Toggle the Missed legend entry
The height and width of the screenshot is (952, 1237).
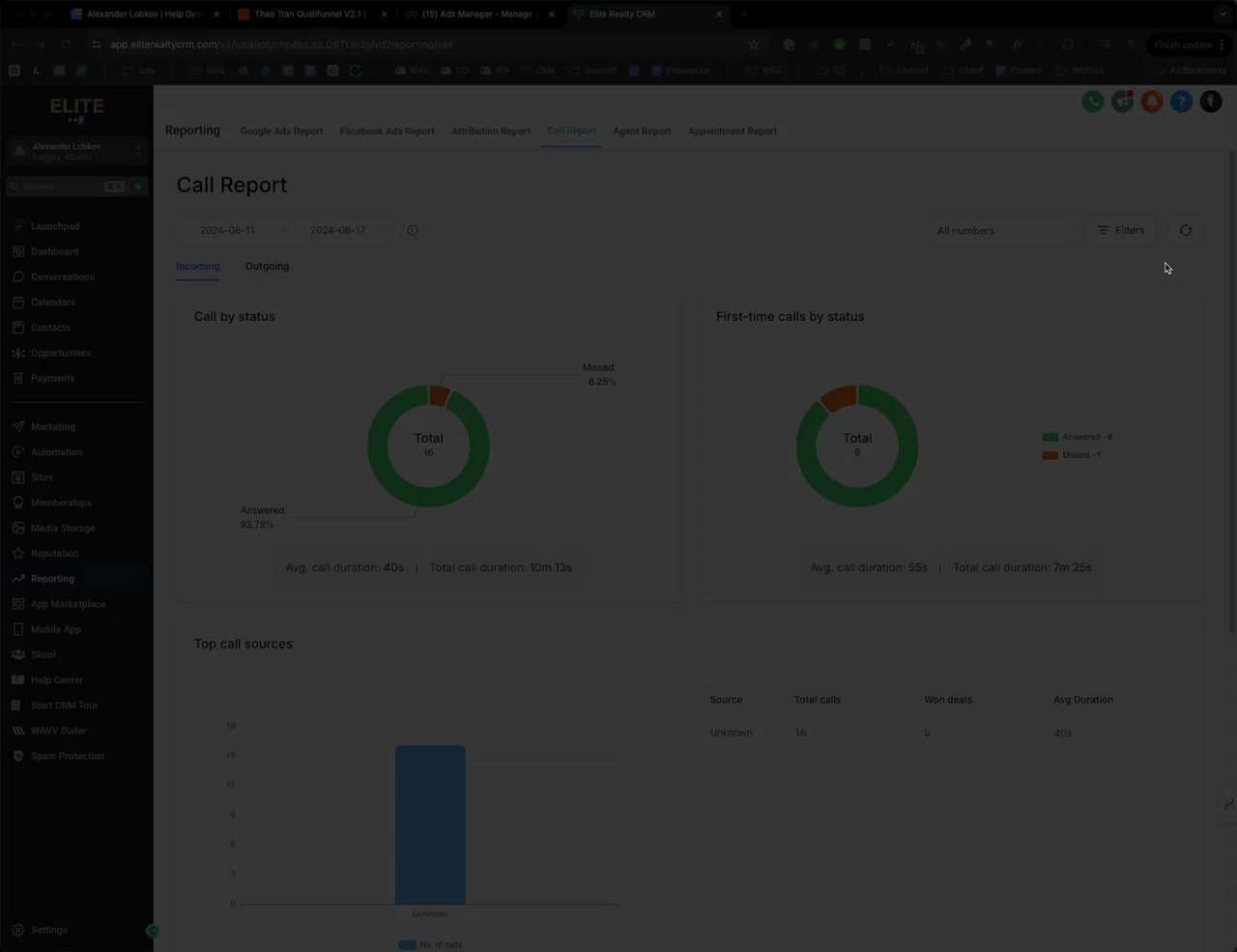[x=1072, y=455]
